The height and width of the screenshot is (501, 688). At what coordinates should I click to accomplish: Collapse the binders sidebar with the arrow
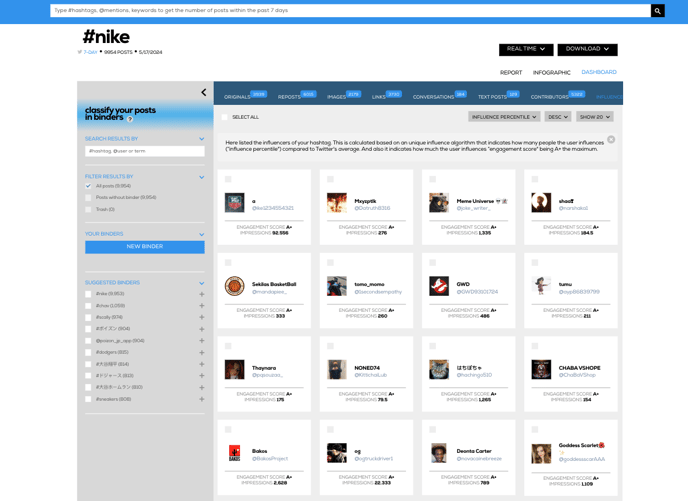pyautogui.click(x=204, y=92)
